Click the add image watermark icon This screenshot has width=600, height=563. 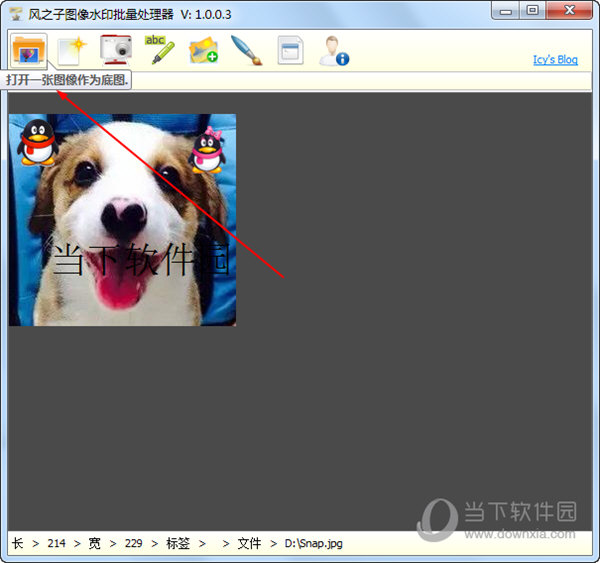coord(203,49)
